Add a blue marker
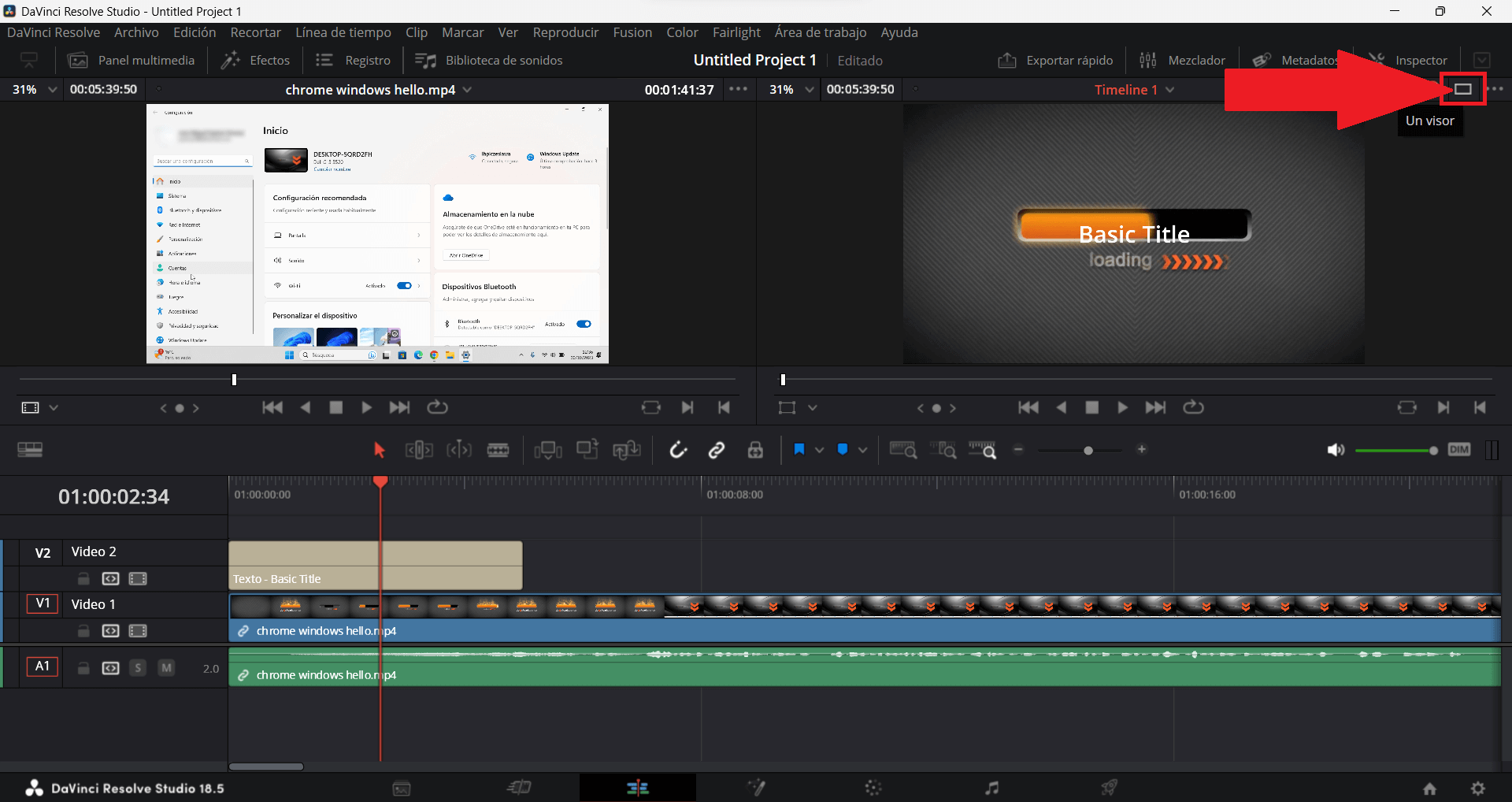Screen dimensions: 1512x802 point(843,450)
